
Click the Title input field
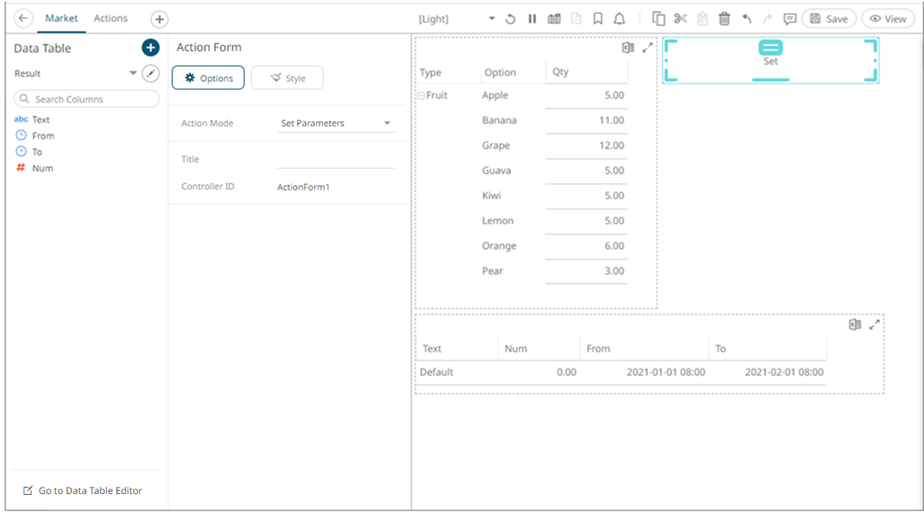(x=336, y=159)
